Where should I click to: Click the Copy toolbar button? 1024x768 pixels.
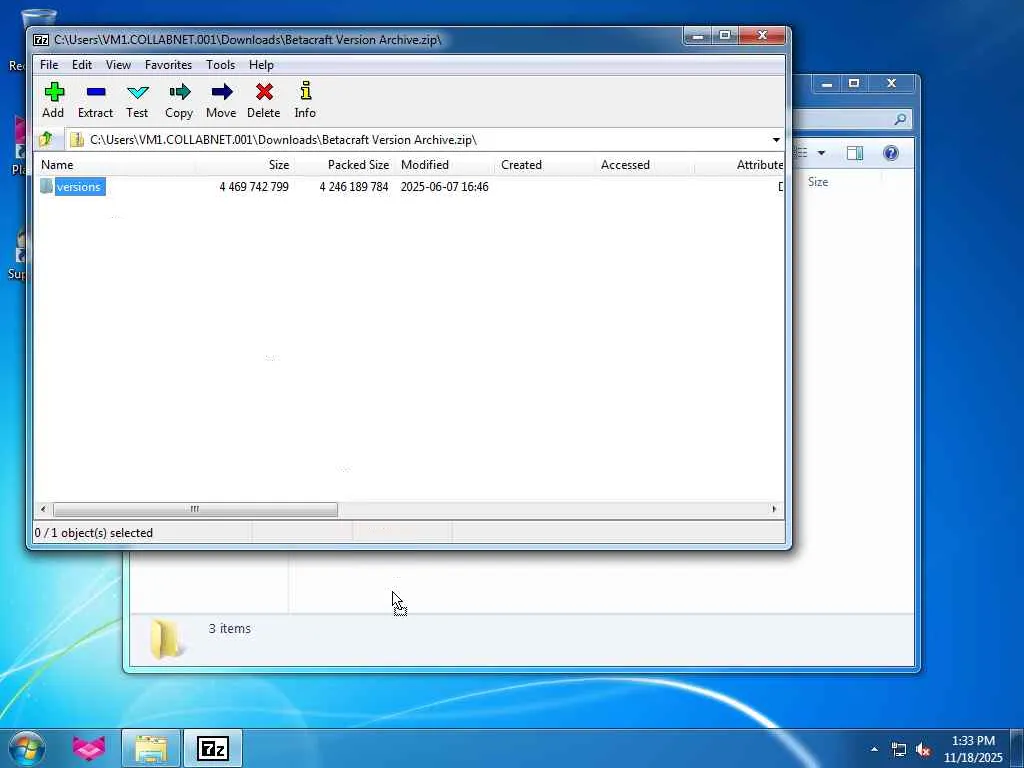coord(179,101)
